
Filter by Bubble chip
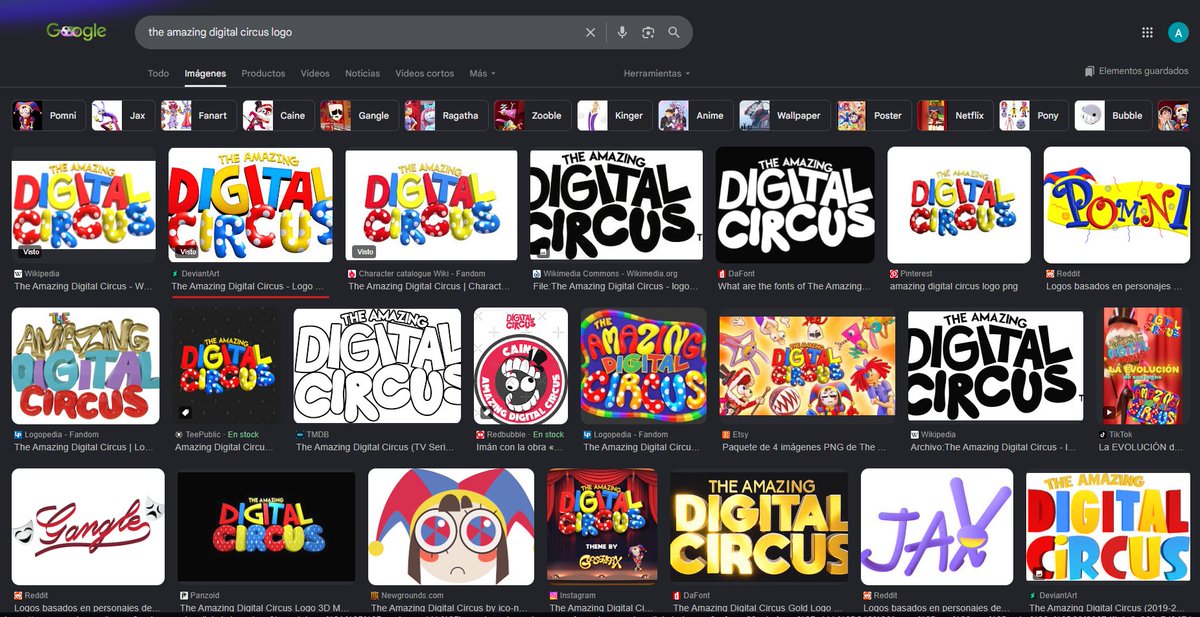pos(1112,115)
